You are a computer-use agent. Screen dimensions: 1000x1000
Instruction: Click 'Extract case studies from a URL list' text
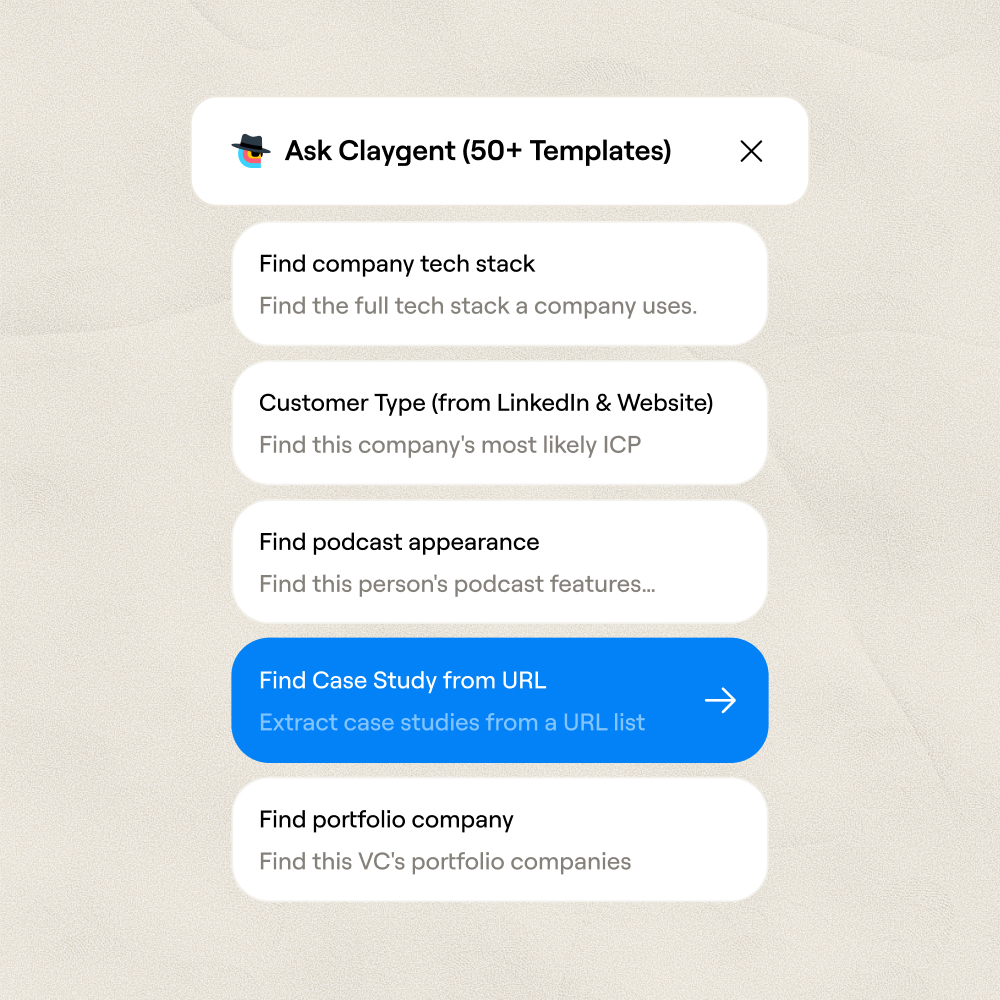(x=452, y=723)
